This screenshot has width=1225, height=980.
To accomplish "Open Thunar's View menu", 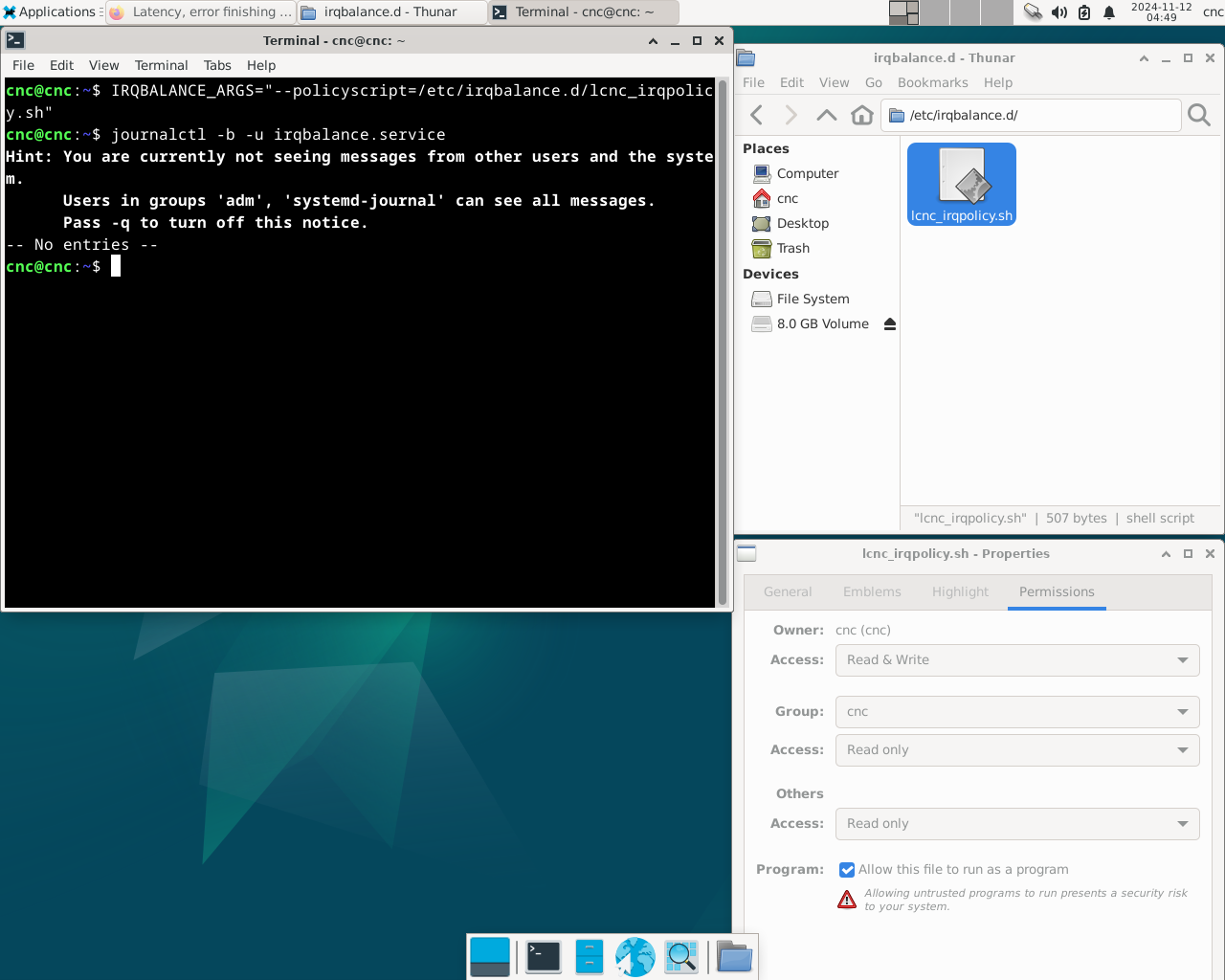I will tap(834, 82).
